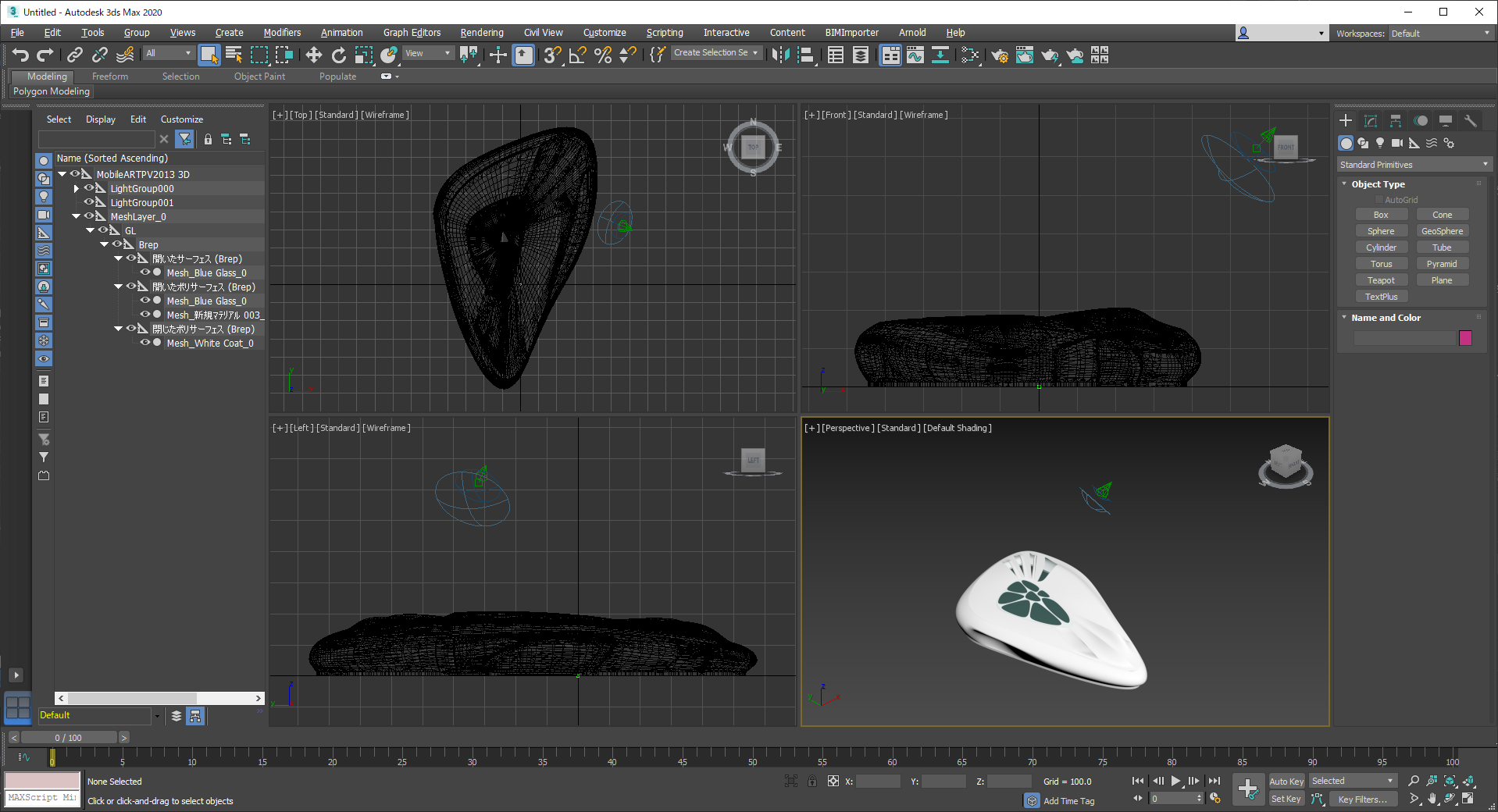Hide Mesh_White Coat_0 with its eye icon
The image size is (1498, 812).
[x=144, y=343]
